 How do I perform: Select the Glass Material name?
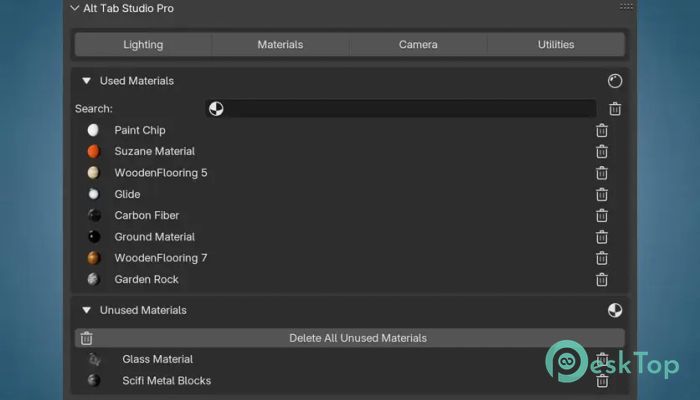pos(158,359)
